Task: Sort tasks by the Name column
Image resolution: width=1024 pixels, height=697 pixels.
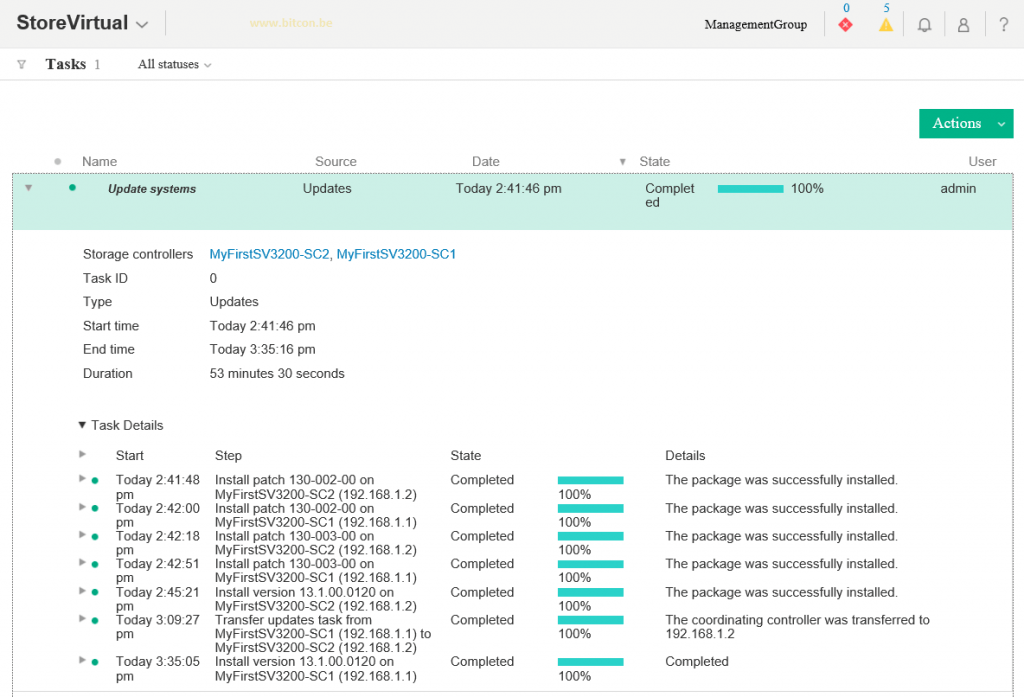Action: click(99, 161)
